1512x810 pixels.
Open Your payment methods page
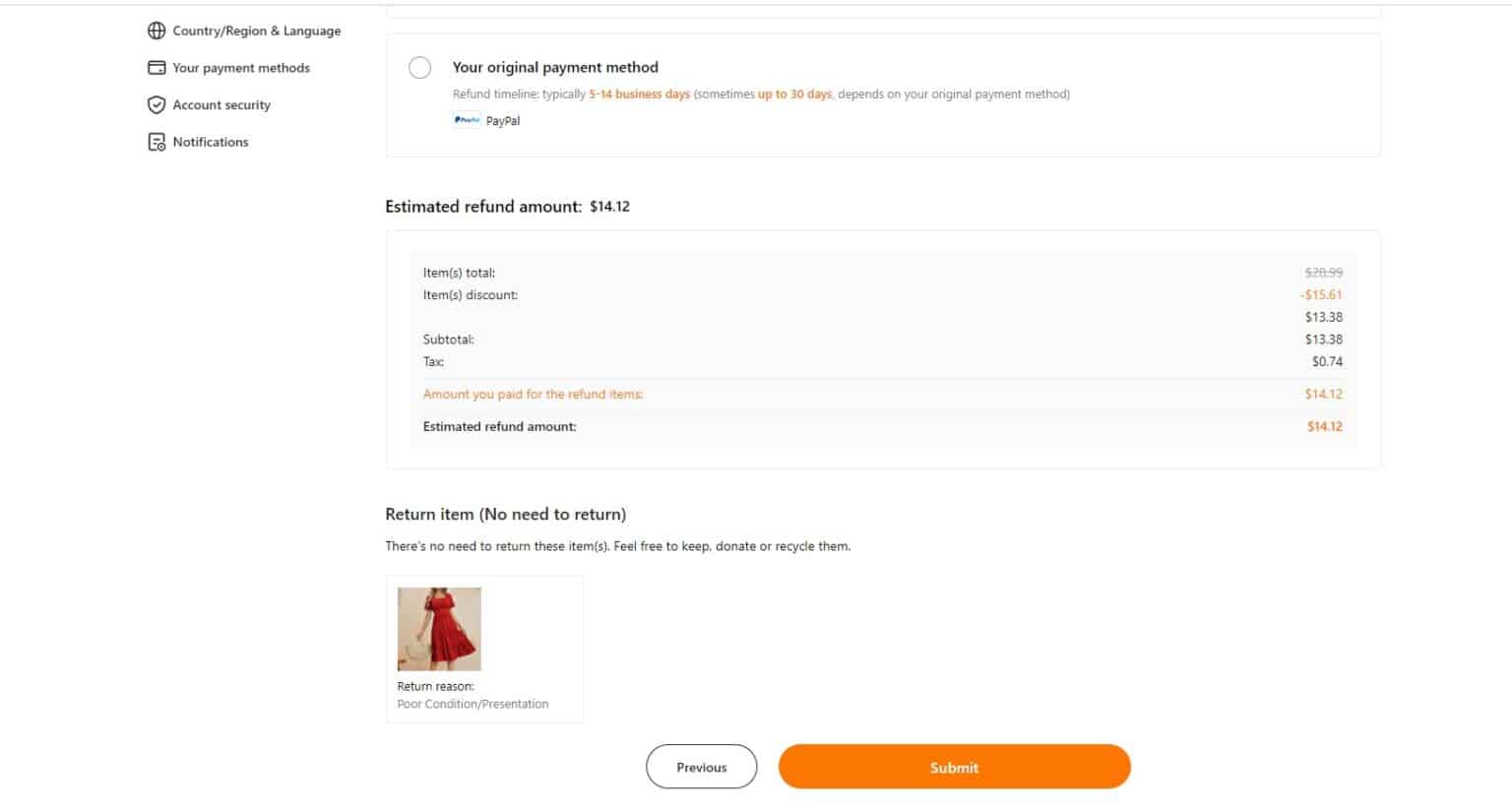(x=241, y=67)
